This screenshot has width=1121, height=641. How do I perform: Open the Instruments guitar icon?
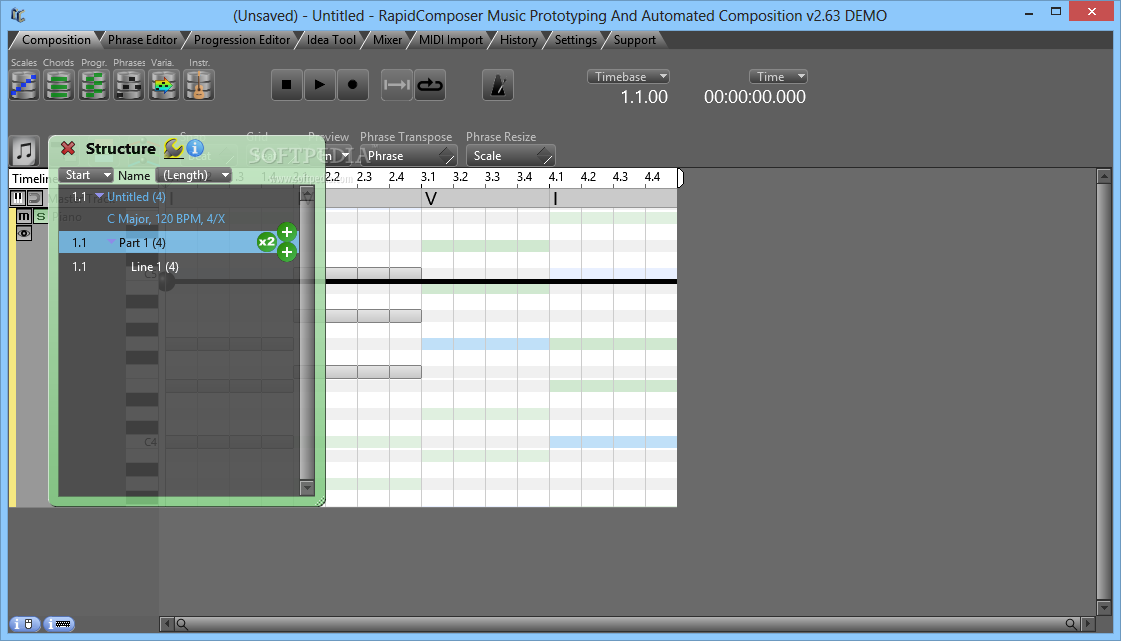(x=199, y=86)
